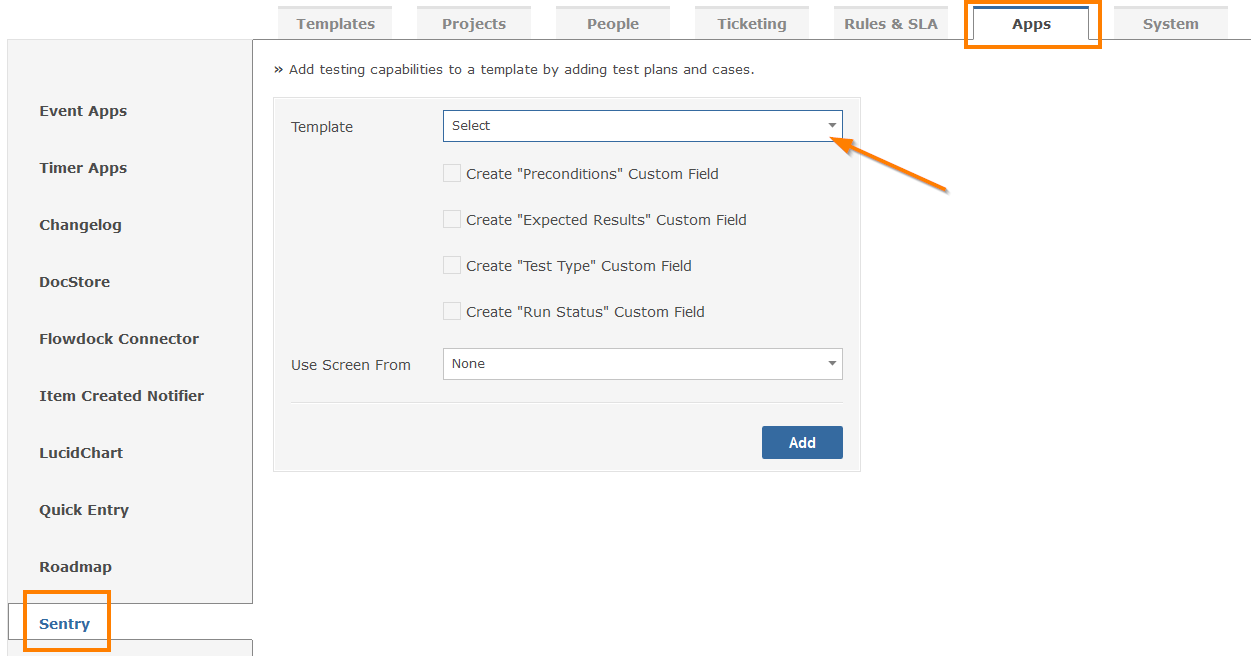Select Timer Apps in sidebar
This screenshot has width=1251, height=656.
click(83, 168)
